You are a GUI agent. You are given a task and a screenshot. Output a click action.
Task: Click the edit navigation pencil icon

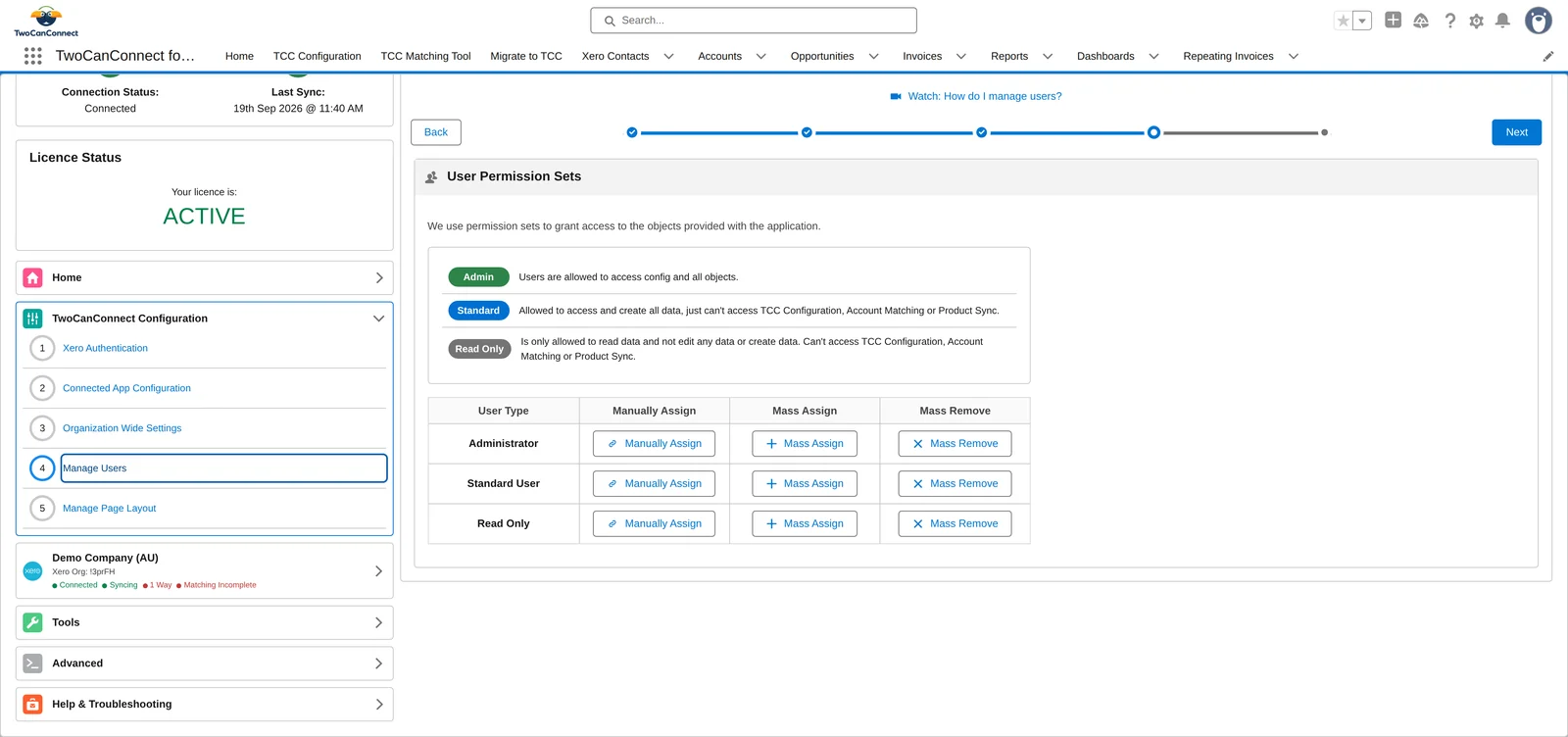click(1548, 56)
